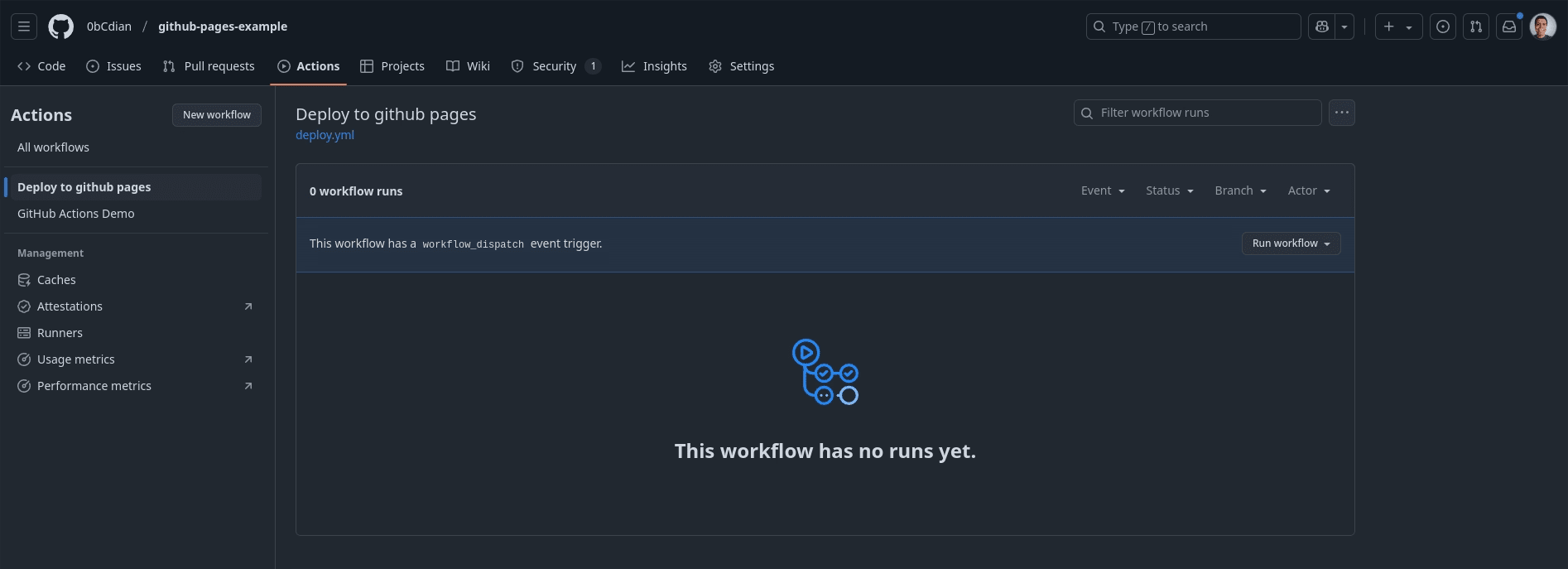Switch to the Pull requests tab

209,66
